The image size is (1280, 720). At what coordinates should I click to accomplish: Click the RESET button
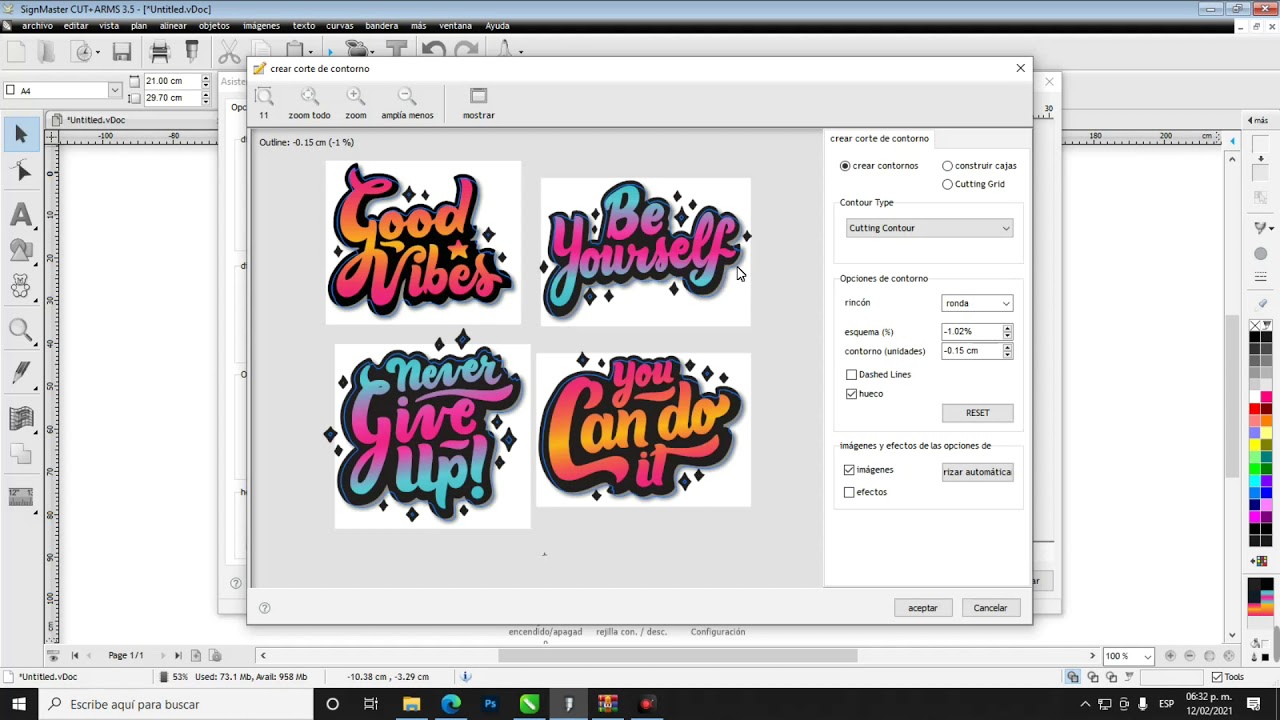click(977, 413)
